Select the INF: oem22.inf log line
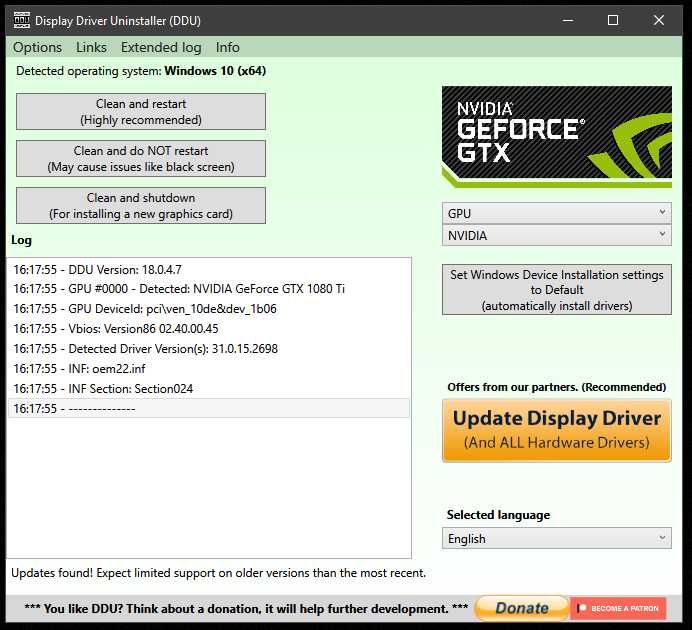The image size is (692, 630). (x=209, y=368)
